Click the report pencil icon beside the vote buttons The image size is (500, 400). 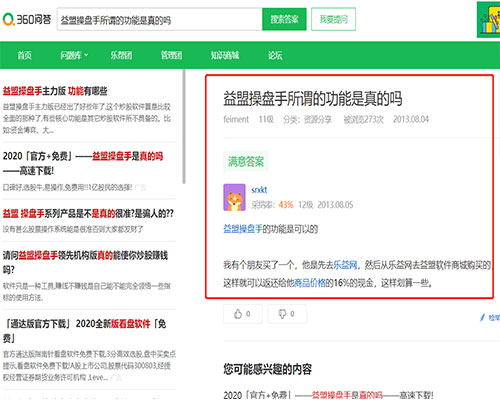[482, 317]
